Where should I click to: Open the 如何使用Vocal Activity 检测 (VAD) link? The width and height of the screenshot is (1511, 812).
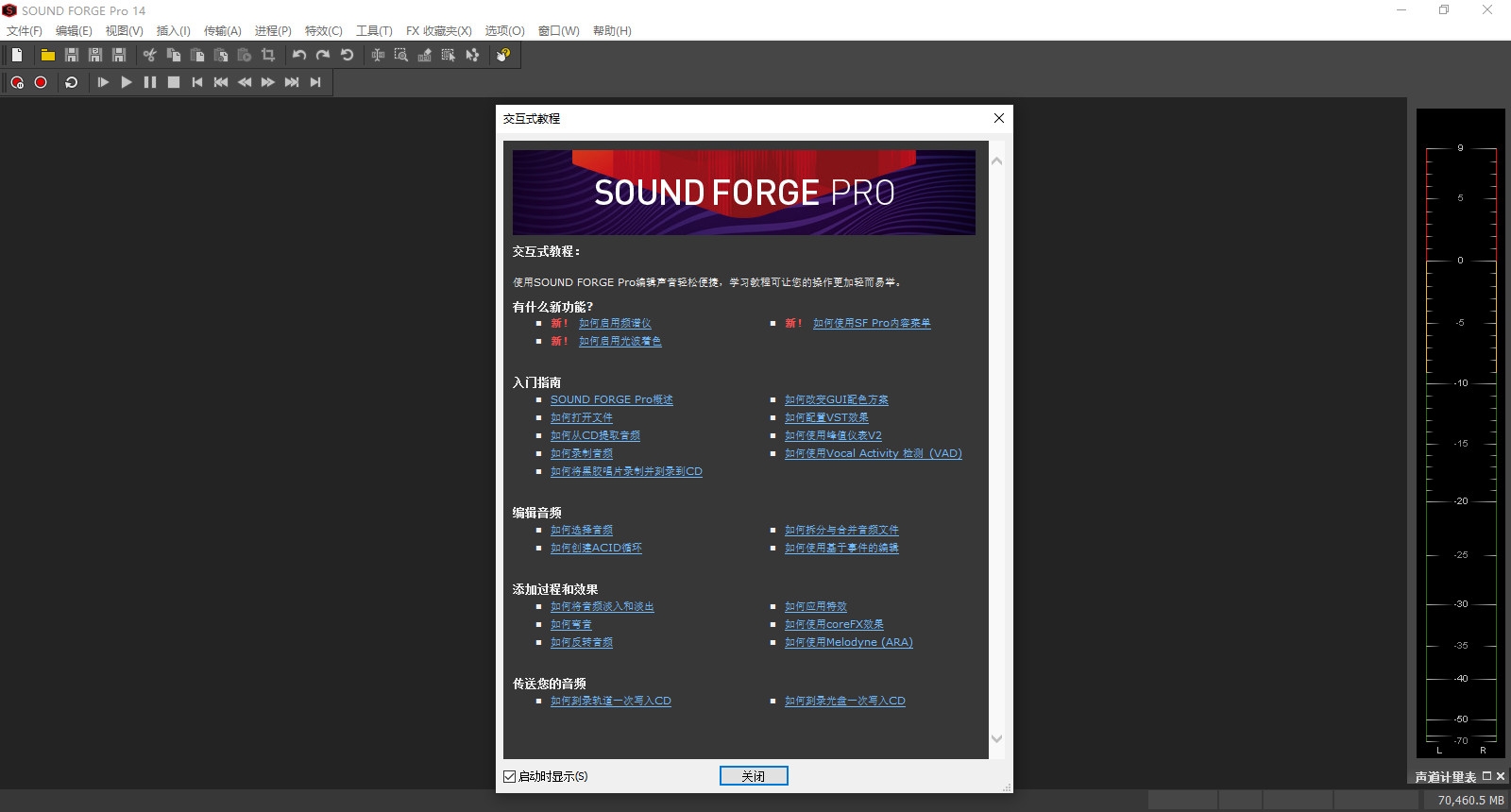click(874, 453)
